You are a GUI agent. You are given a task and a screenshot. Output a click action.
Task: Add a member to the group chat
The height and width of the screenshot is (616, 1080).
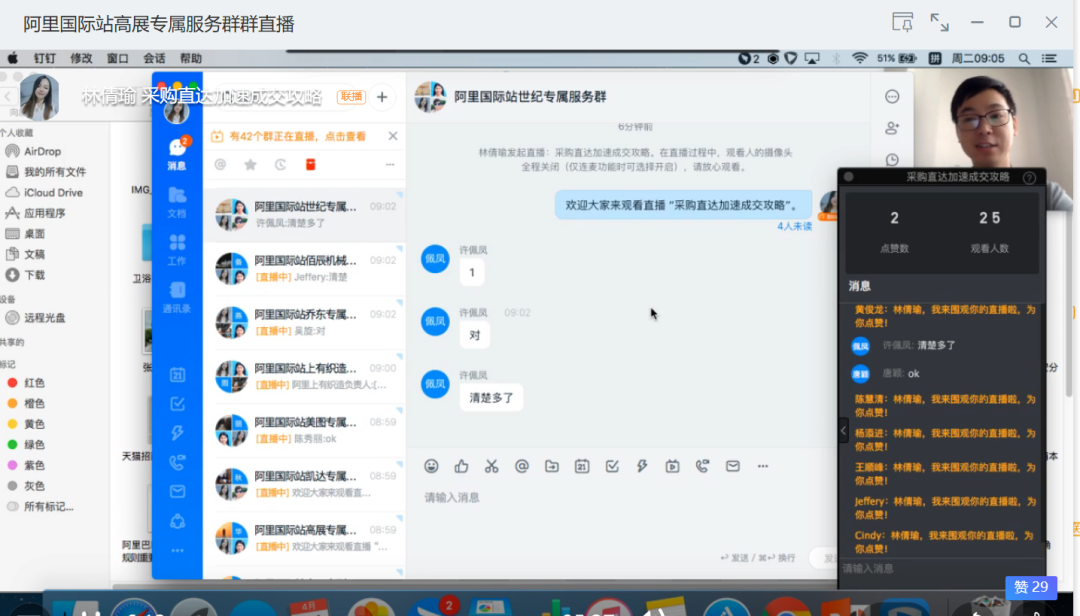(892, 128)
